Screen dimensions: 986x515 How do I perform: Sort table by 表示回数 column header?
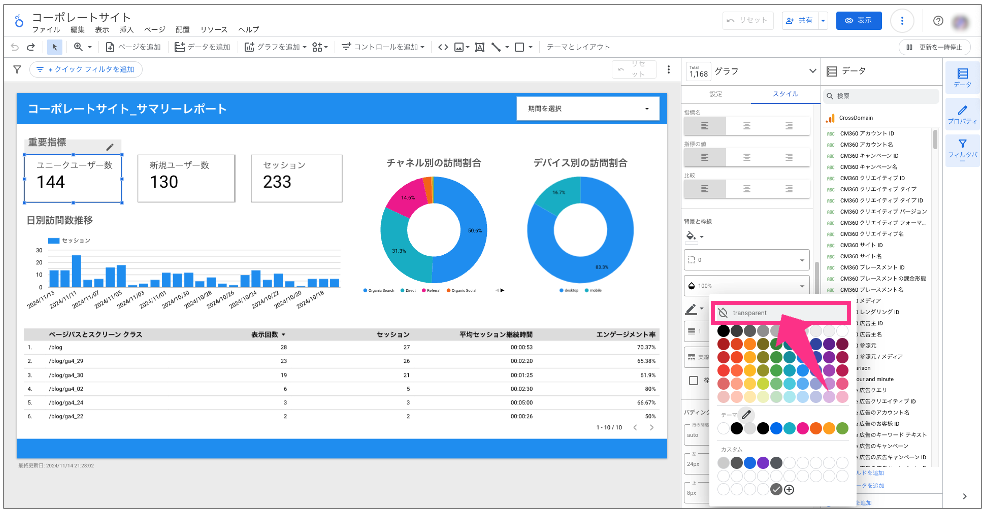coord(268,335)
